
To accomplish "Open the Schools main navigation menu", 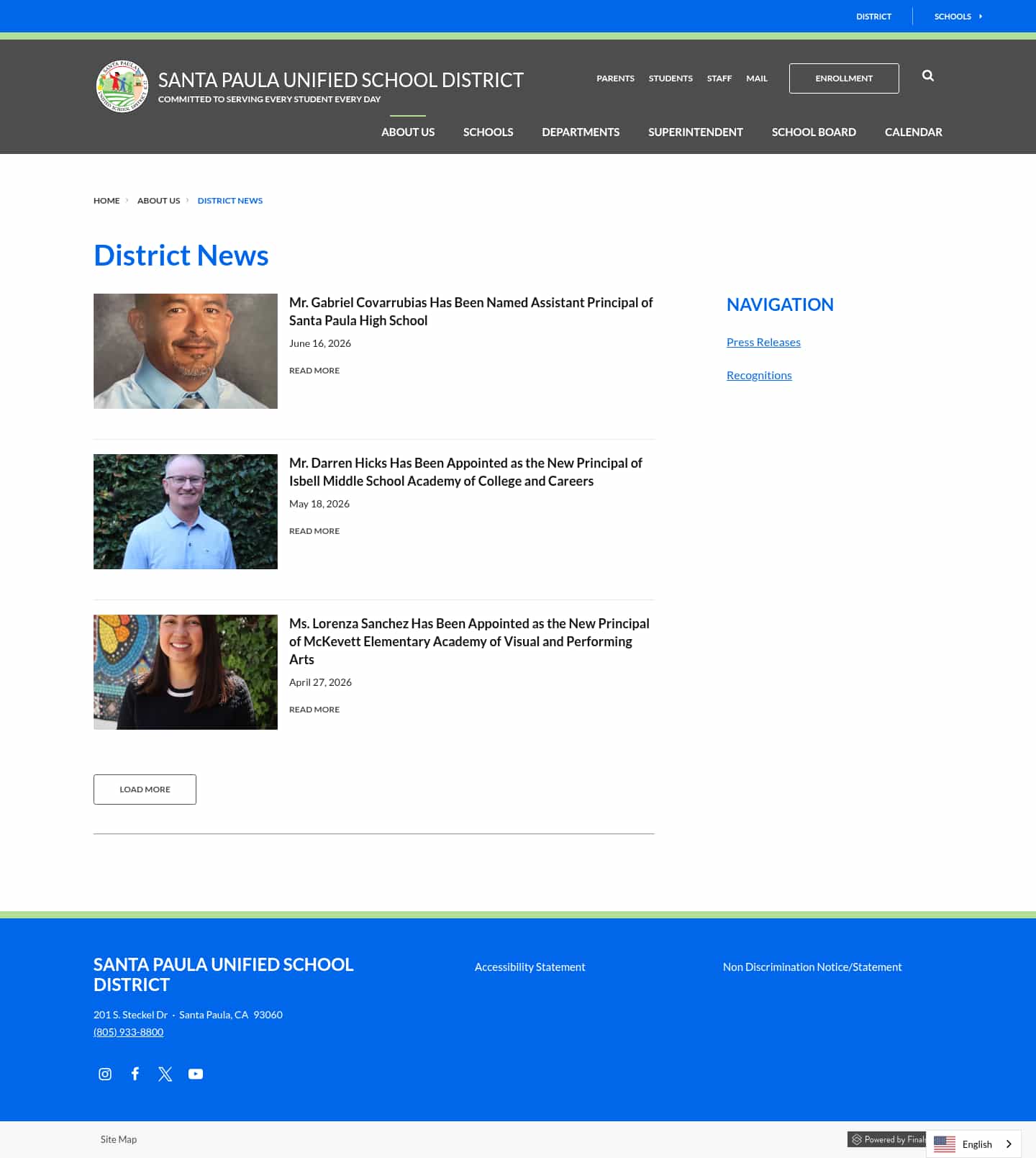I will tap(488, 132).
